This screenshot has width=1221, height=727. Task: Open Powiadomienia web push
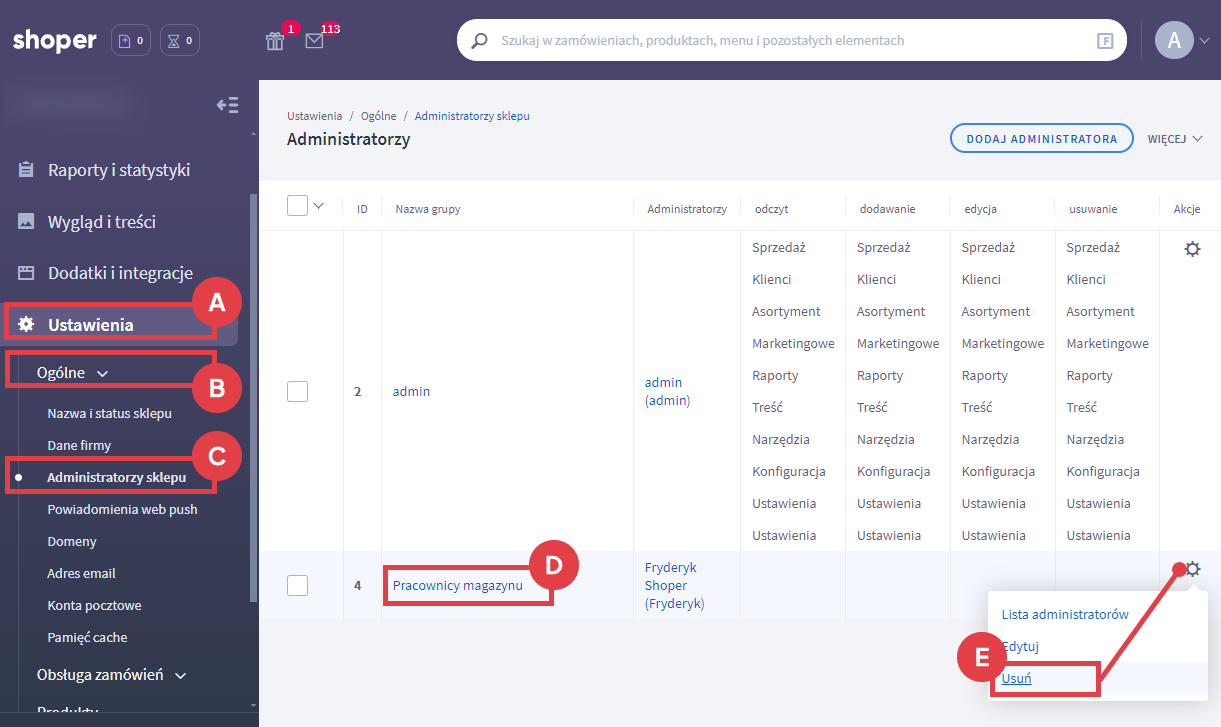point(122,509)
